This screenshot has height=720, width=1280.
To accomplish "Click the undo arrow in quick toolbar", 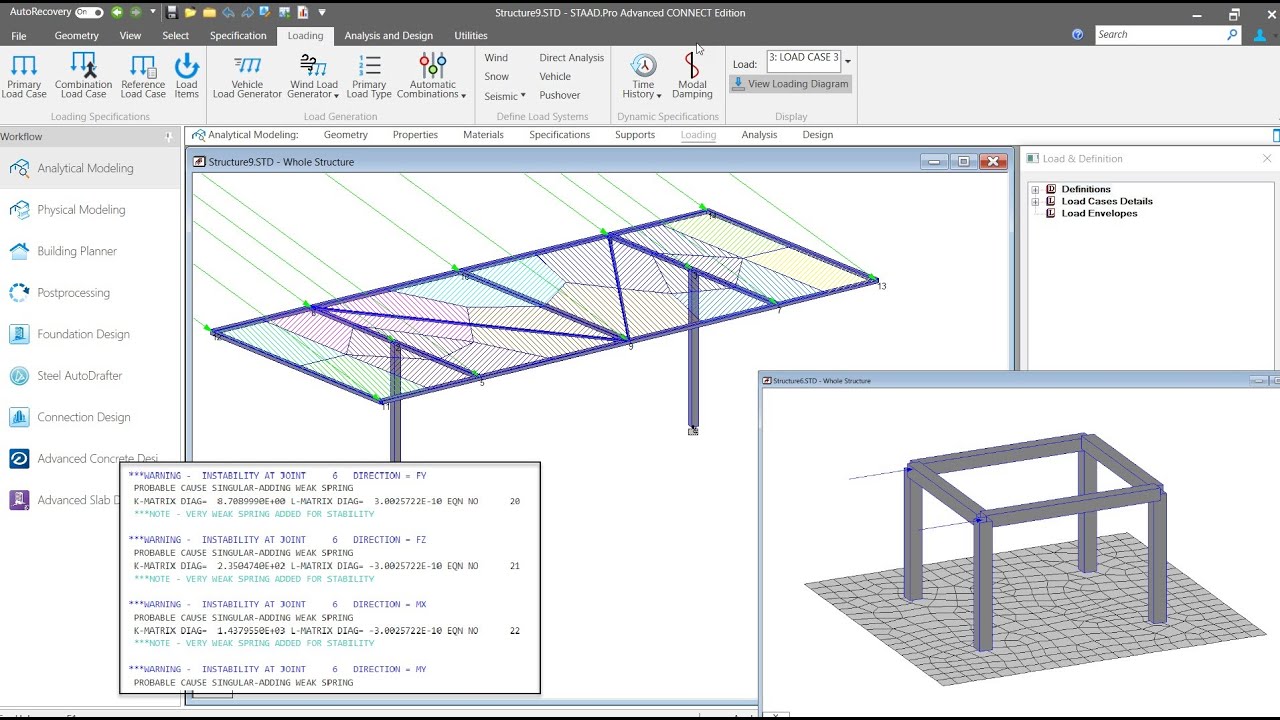I will click(x=228, y=12).
